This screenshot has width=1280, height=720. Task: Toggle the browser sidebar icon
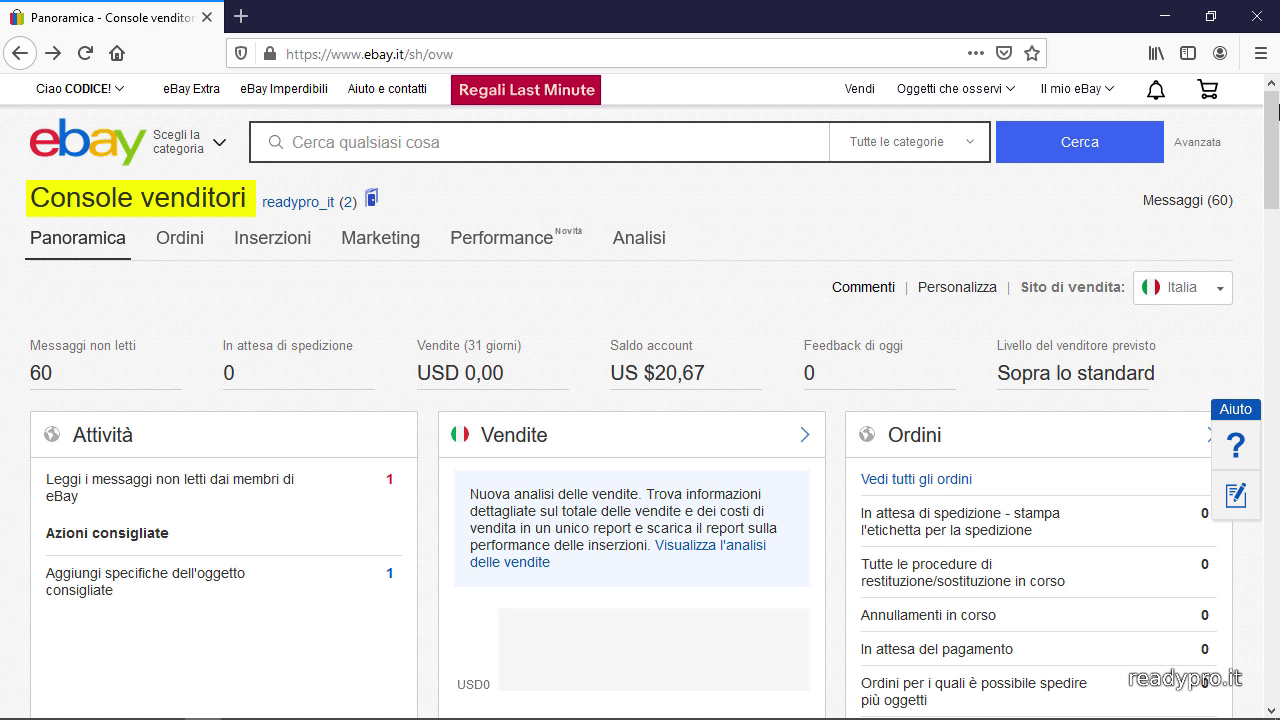pyautogui.click(x=1188, y=53)
